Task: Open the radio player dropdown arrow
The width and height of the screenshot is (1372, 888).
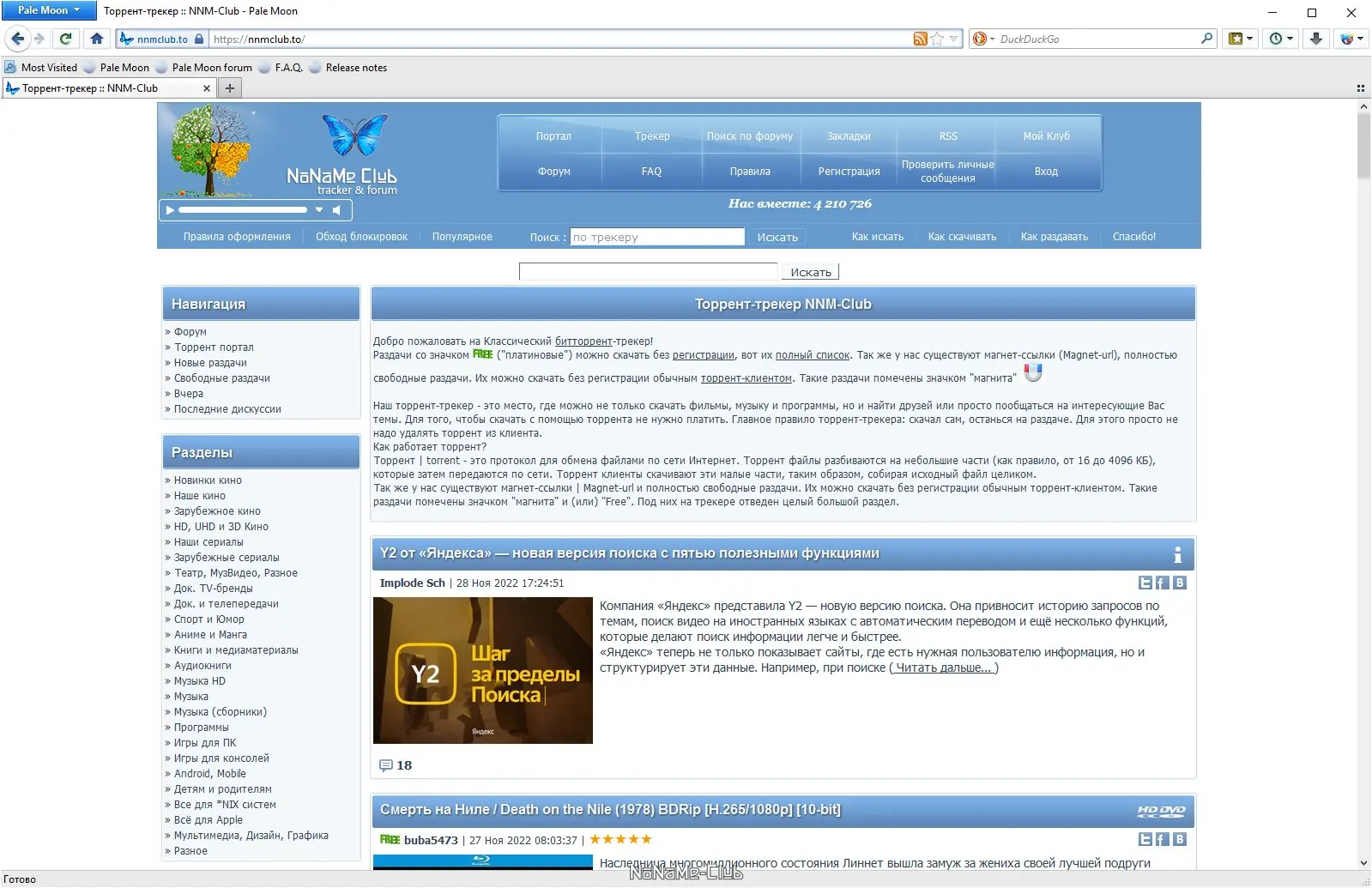Action: pos(319,210)
